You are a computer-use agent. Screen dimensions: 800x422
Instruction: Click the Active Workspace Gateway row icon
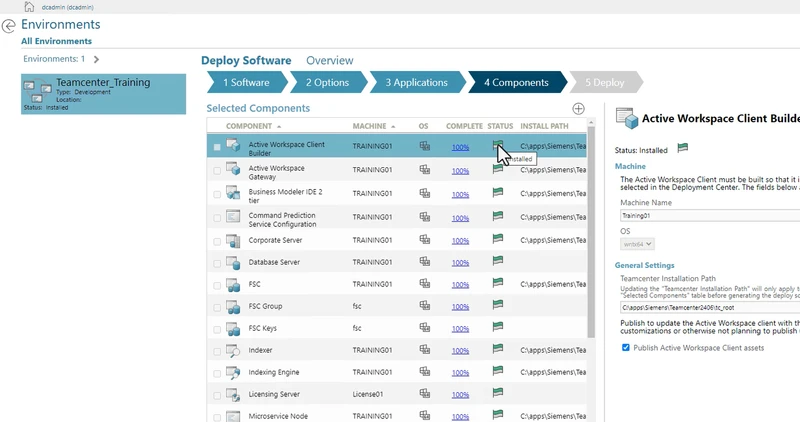coord(233,169)
